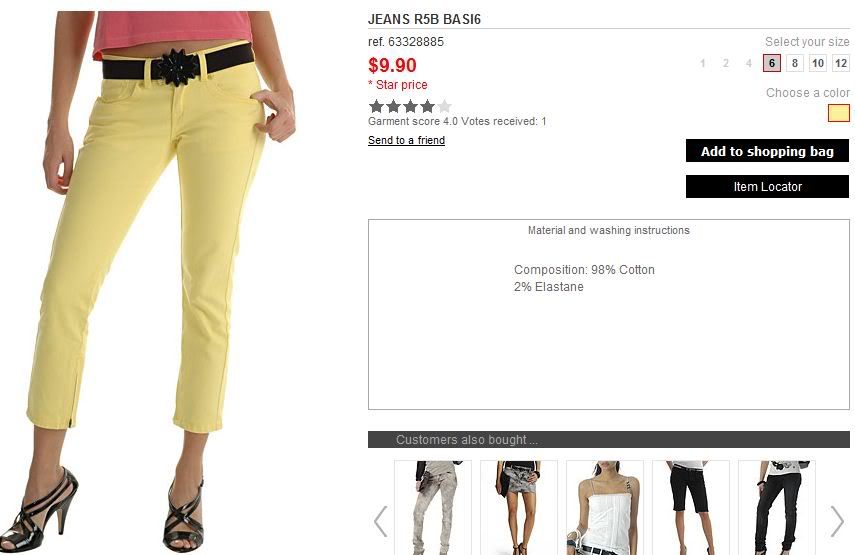This screenshot has width=855, height=555.
Task: Choose size 12
Action: tap(841, 63)
